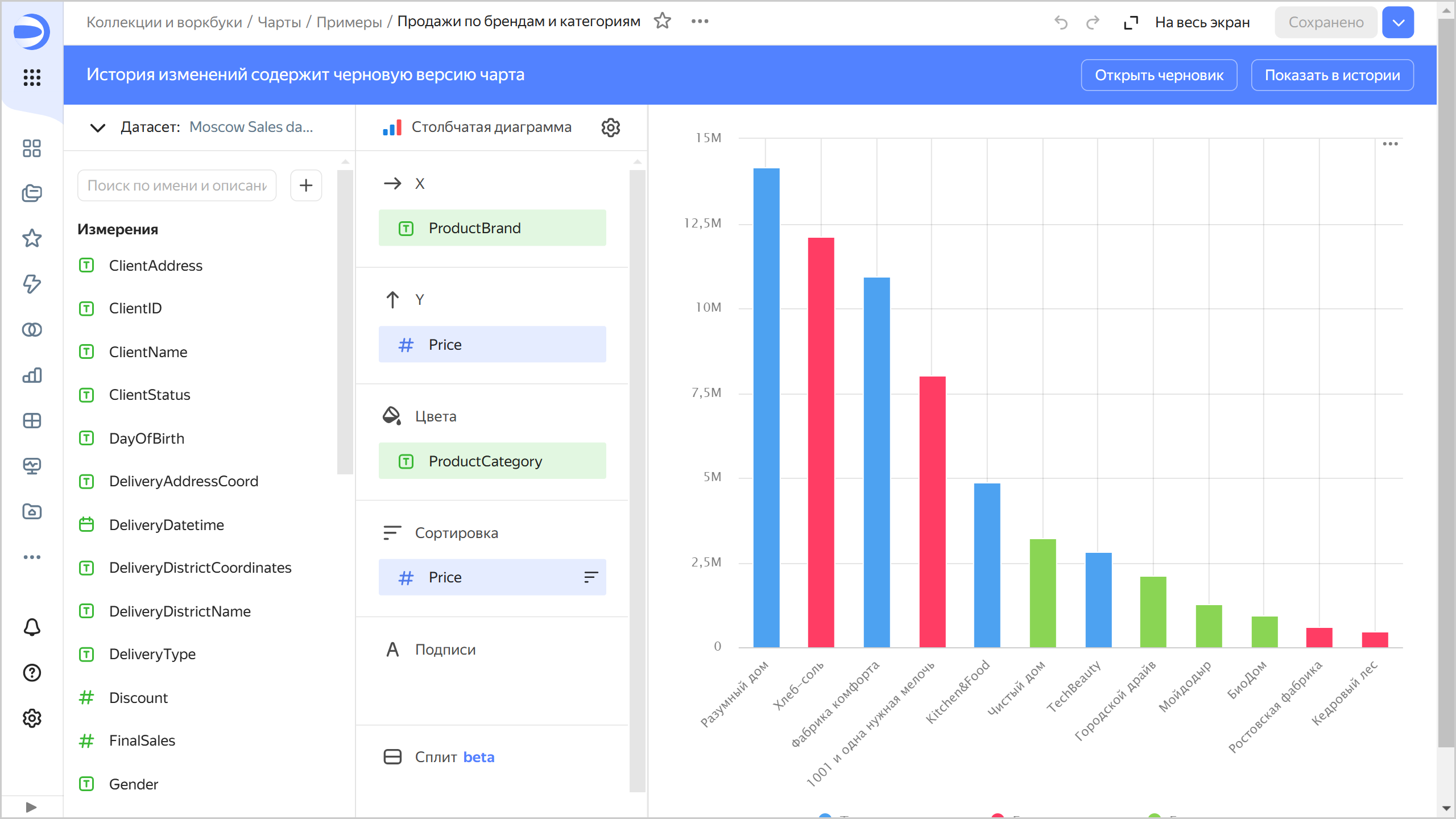Collapse dataset panel chevron
The height and width of the screenshot is (819, 1456).
click(x=98, y=127)
